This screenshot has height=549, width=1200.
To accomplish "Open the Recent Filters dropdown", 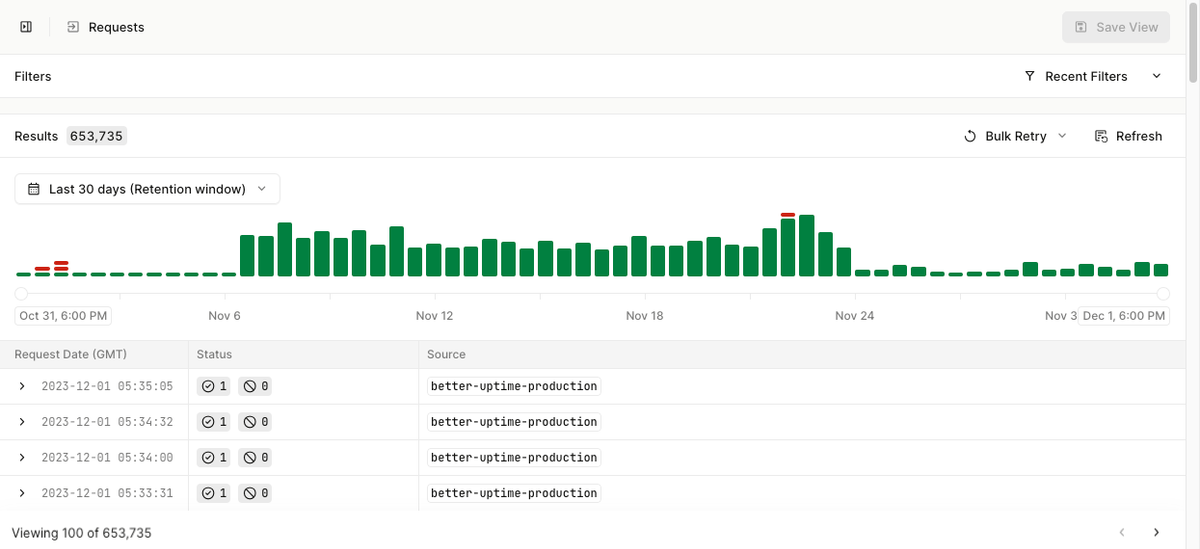I will [1094, 76].
